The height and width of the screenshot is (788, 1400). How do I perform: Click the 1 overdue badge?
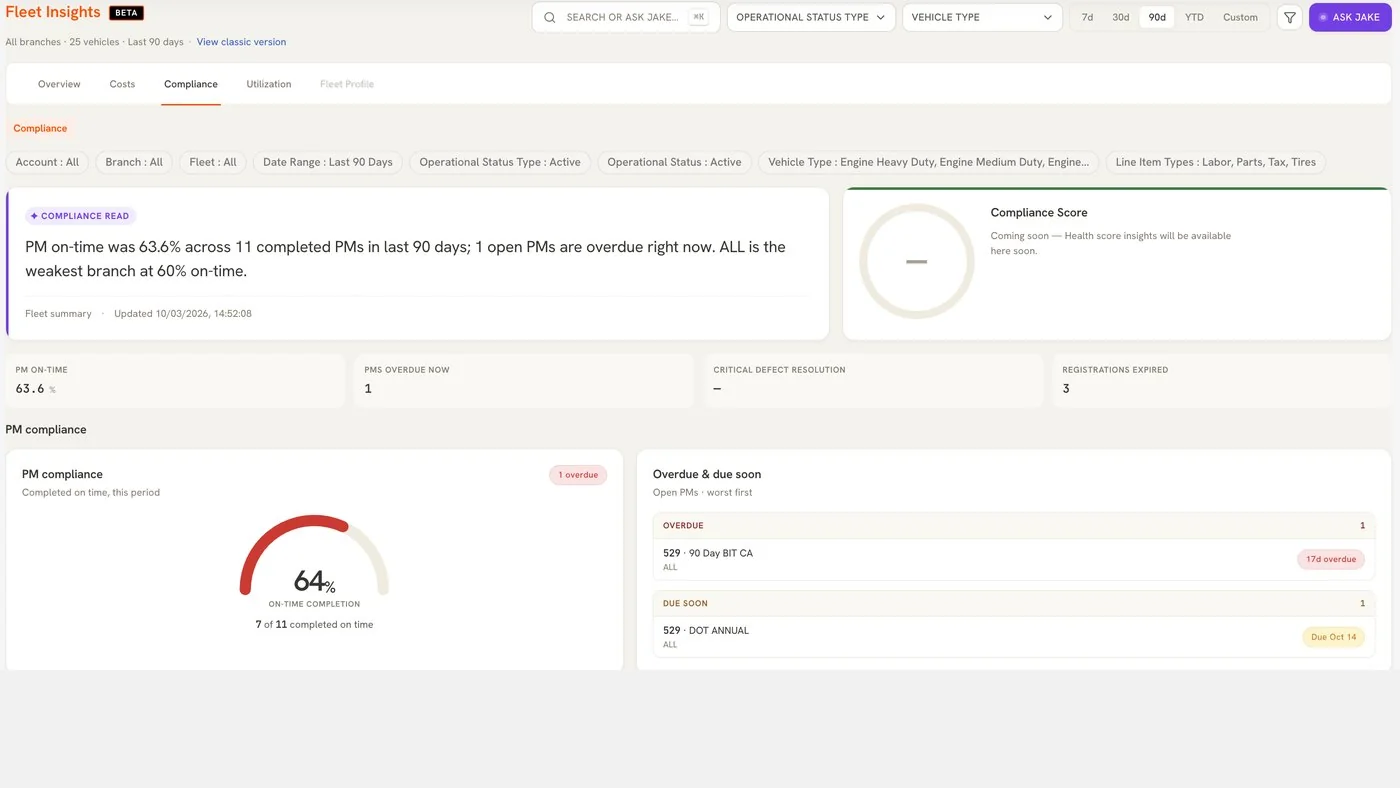[578, 475]
